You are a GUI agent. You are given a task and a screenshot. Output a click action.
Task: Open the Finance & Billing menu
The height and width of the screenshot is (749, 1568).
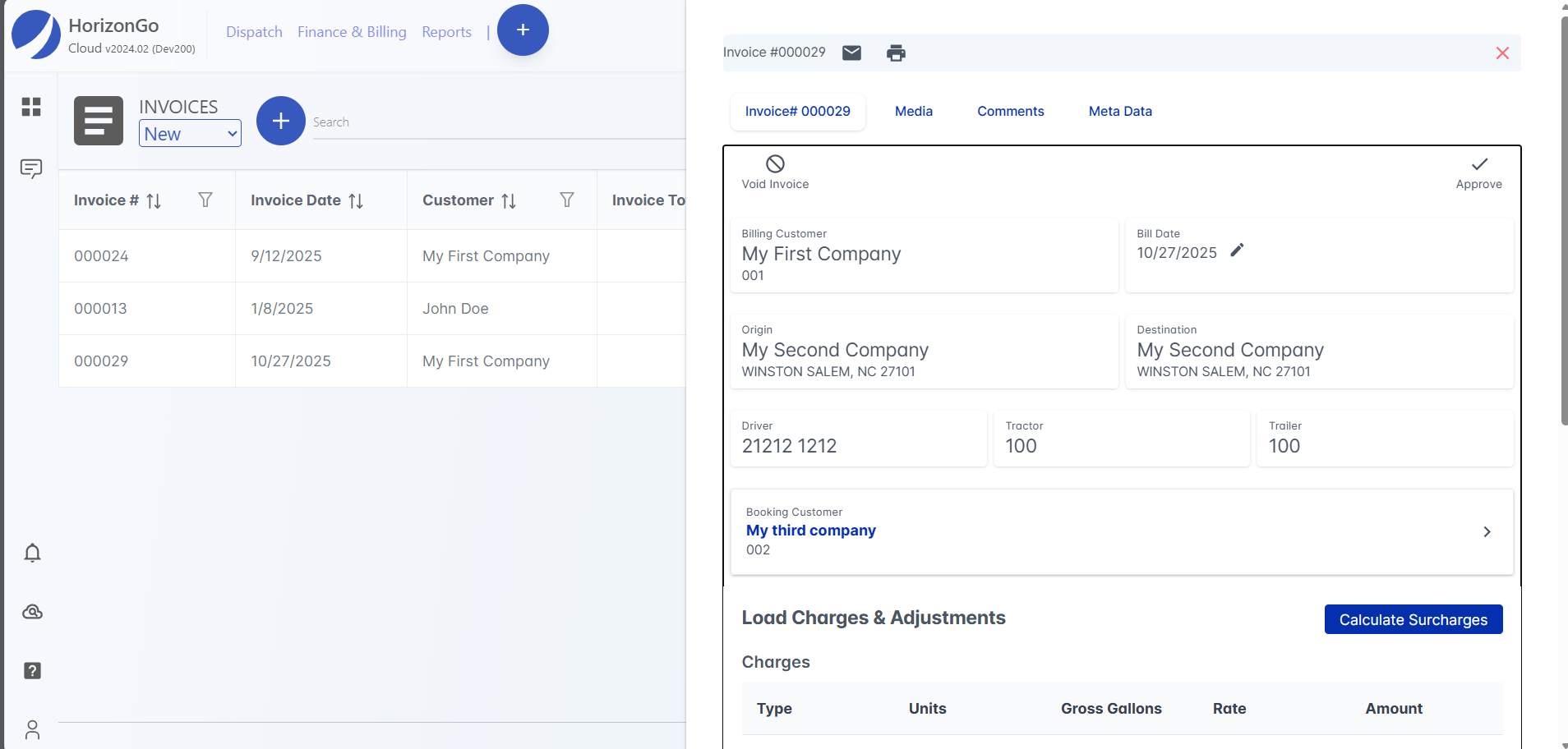pyautogui.click(x=352, y=32)
